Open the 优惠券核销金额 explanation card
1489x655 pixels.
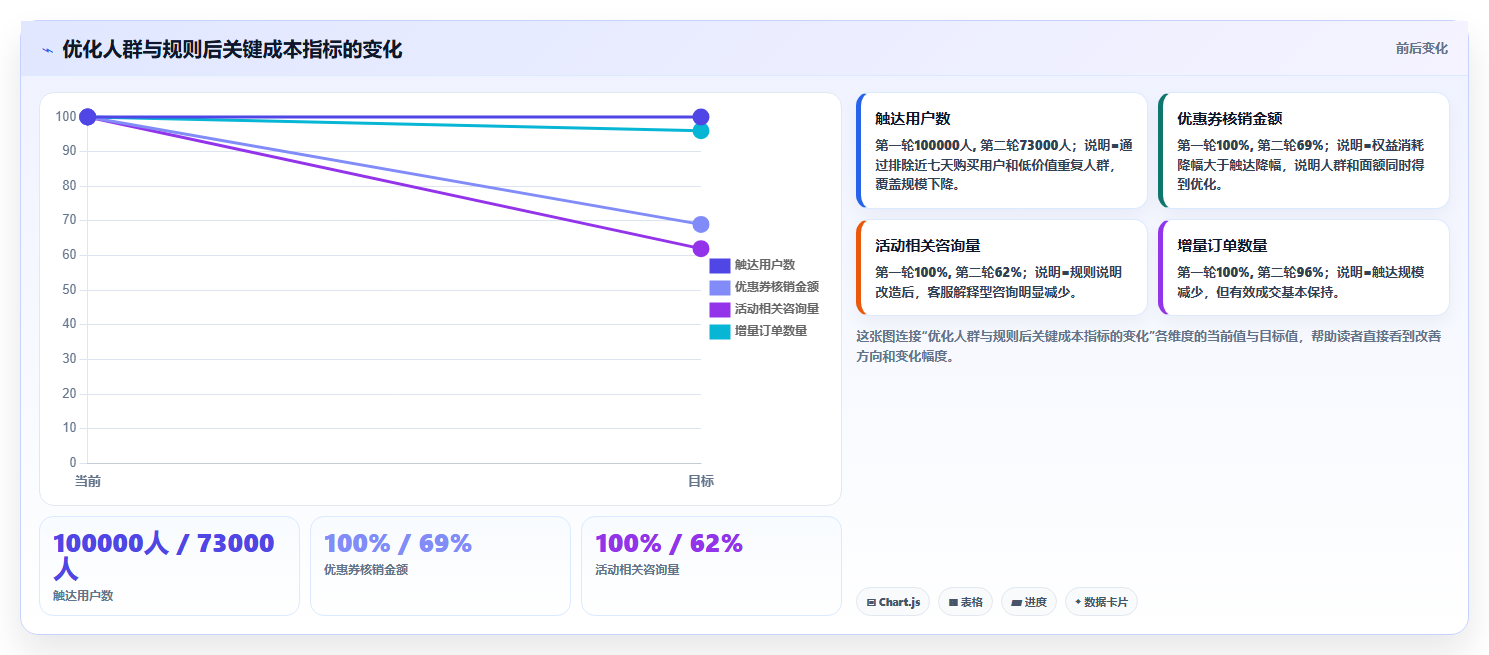(x=1304, y=151)
